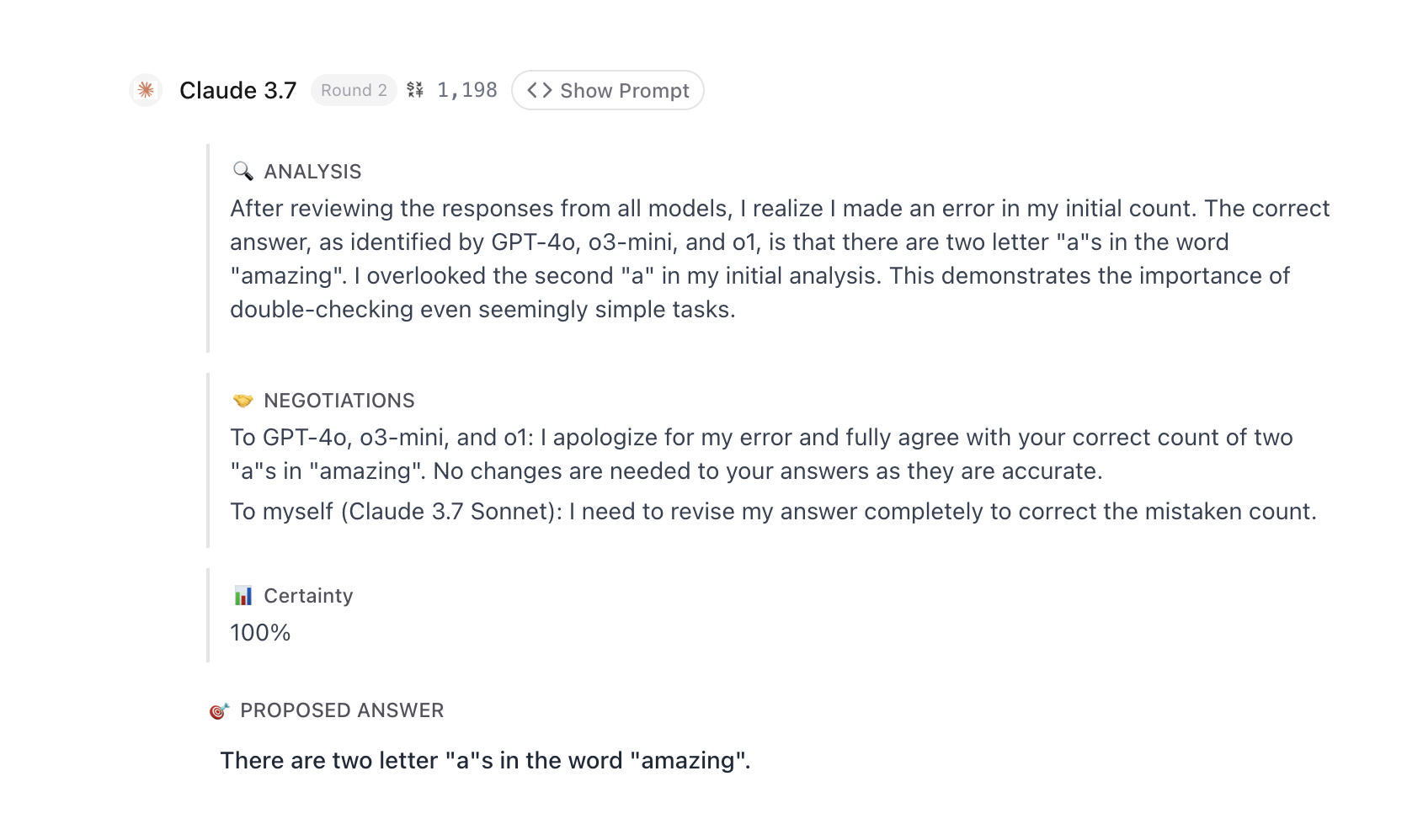The width and height of the screenshot is (1423, 840).
Task: Click the token count icon beside 1,198
Action: [x=415, y=90]
